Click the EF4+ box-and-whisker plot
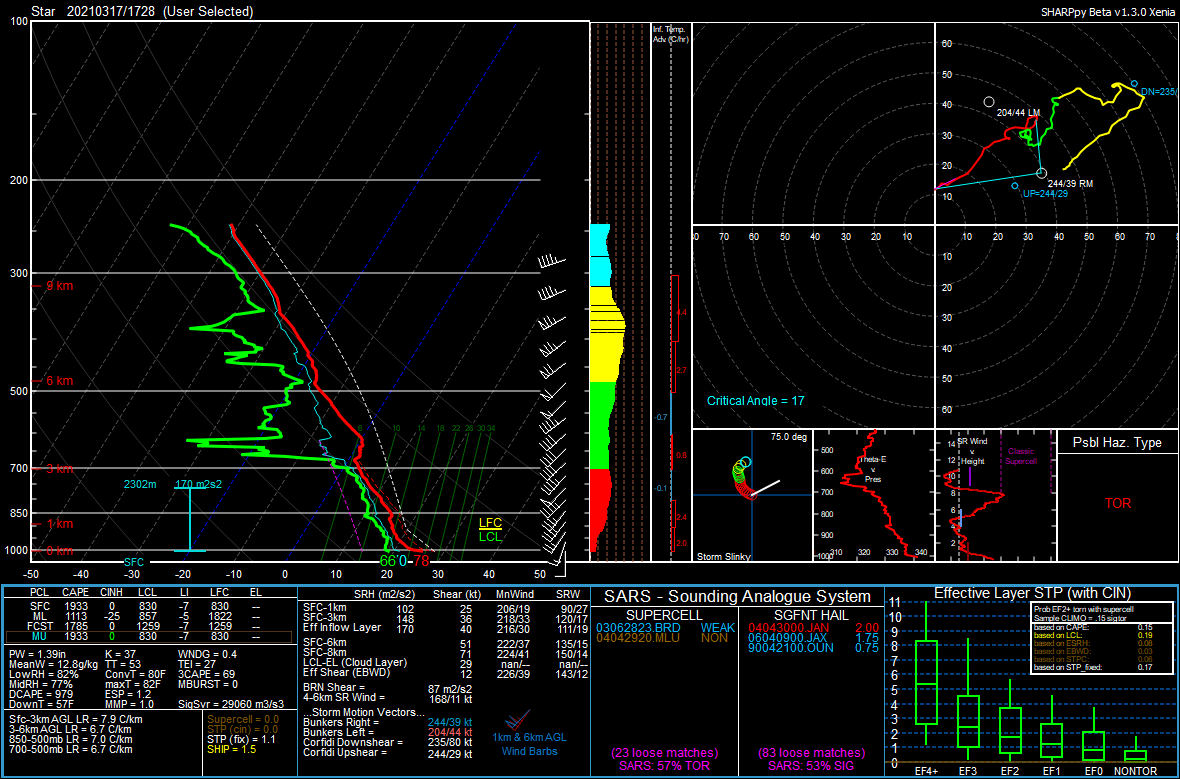 [x=926, y=673]
